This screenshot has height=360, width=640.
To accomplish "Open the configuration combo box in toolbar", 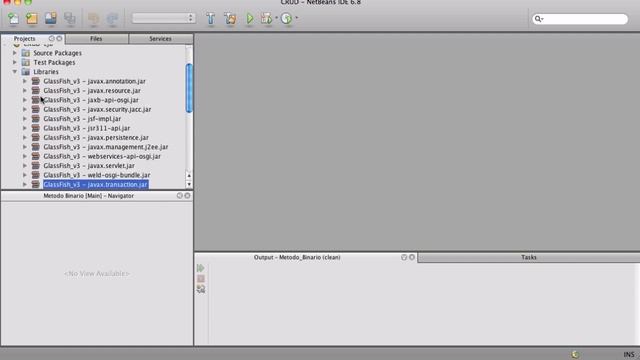I will [x=163, y=18].
